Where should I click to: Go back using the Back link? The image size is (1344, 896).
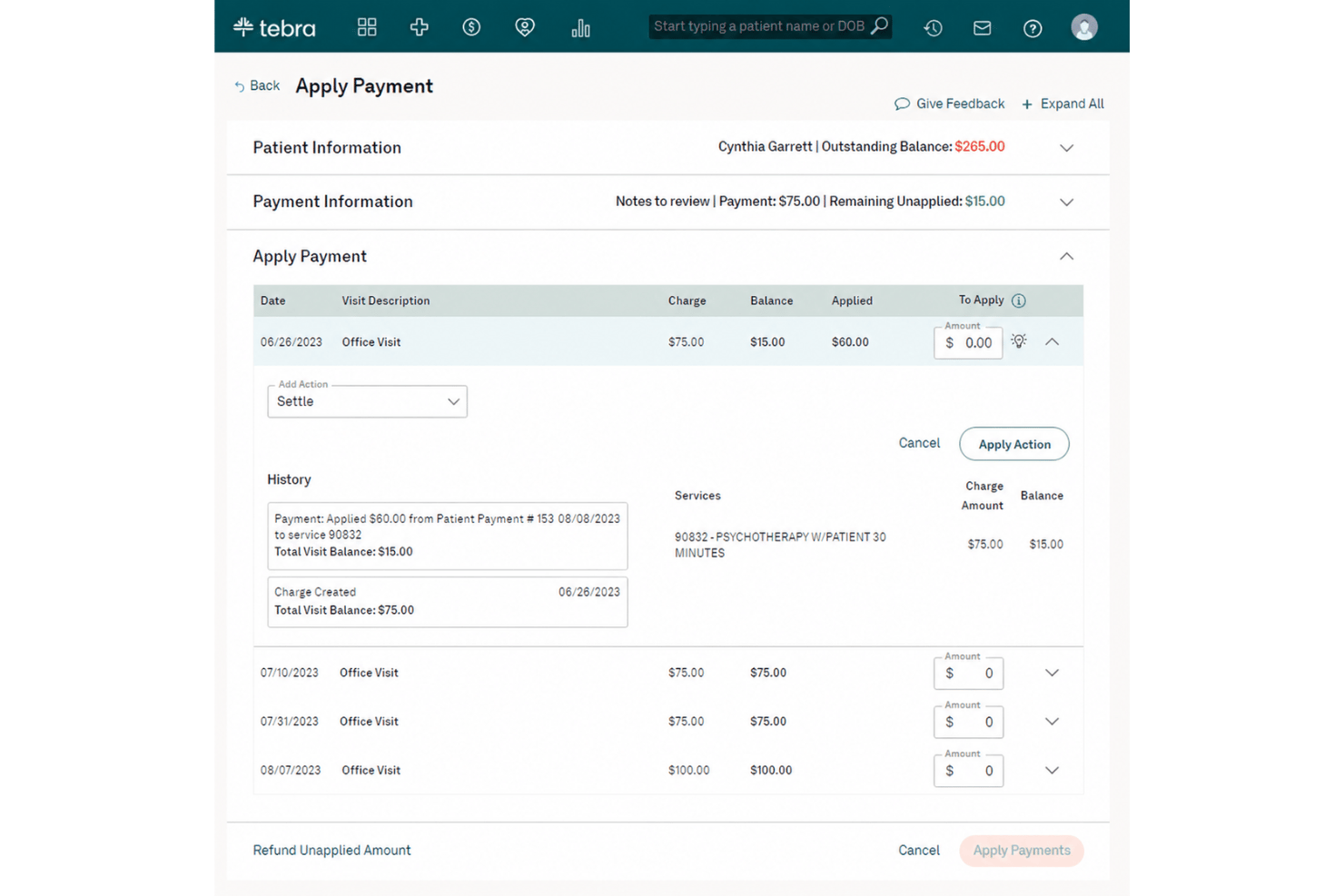click(x=257, y=86)
